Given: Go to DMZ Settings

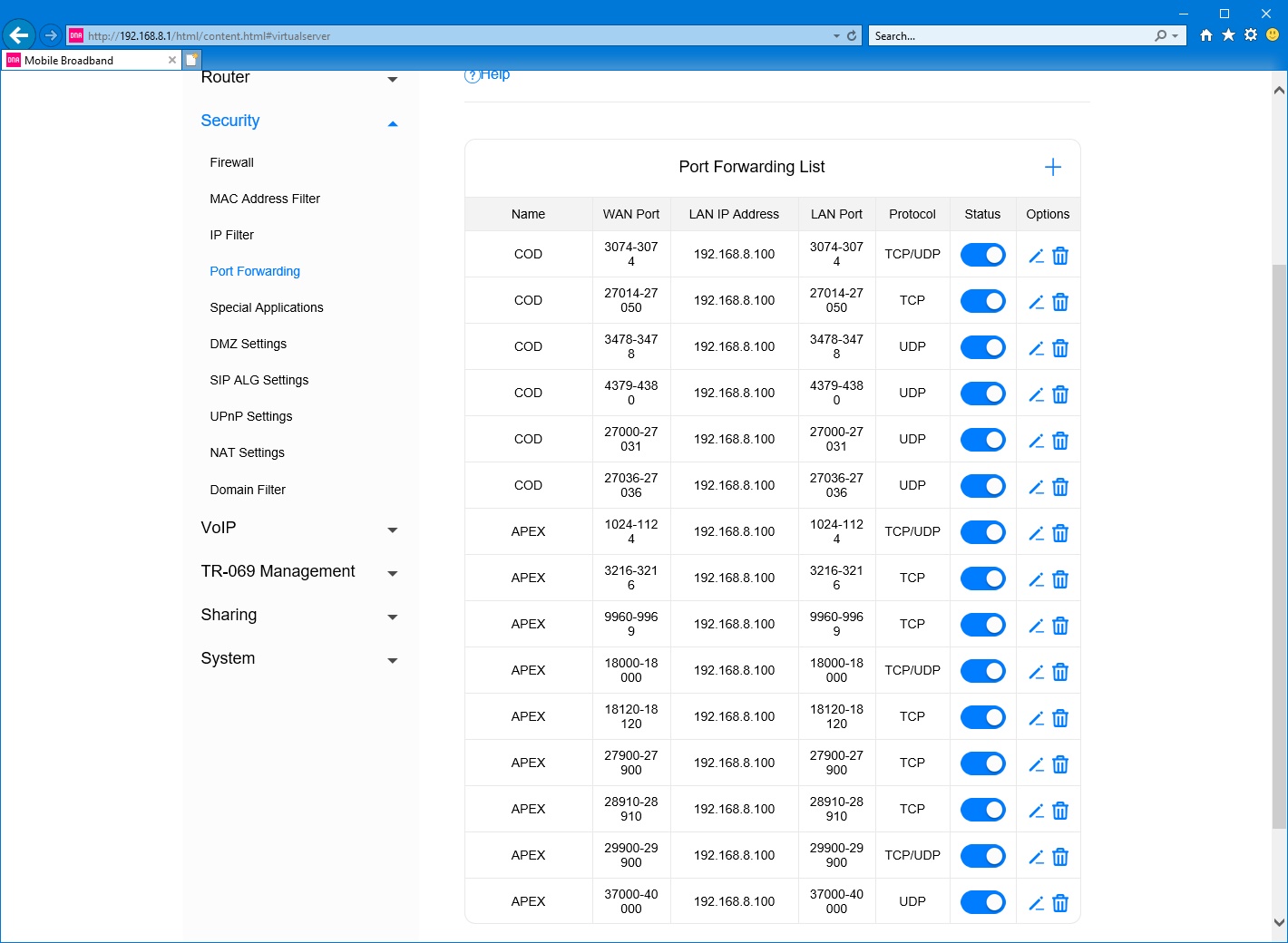Looking at the screenshot, I should coord(248,344).
